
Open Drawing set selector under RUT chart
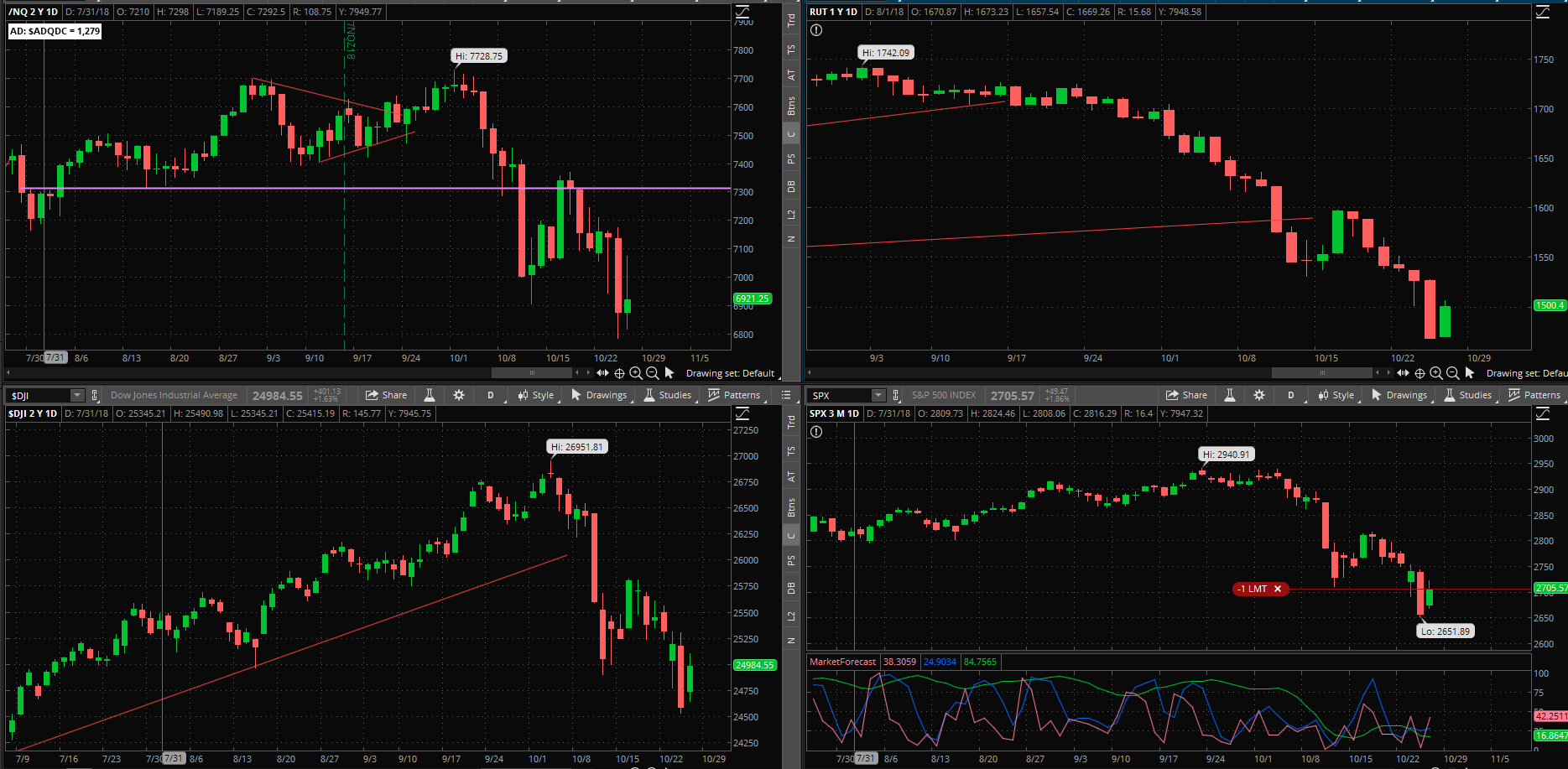pyautogui.click(x=1525, y=373)
